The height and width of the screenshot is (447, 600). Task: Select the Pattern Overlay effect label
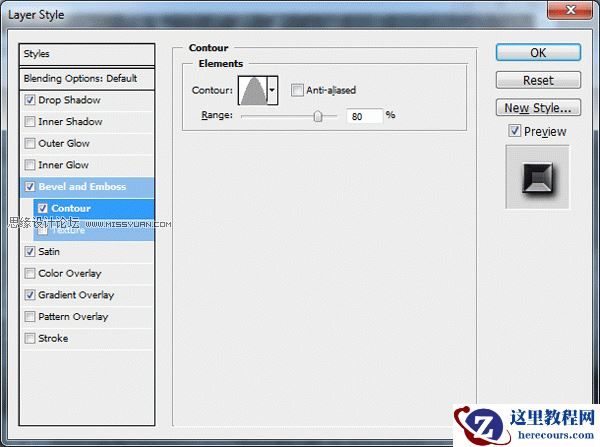tap(73, 317)
